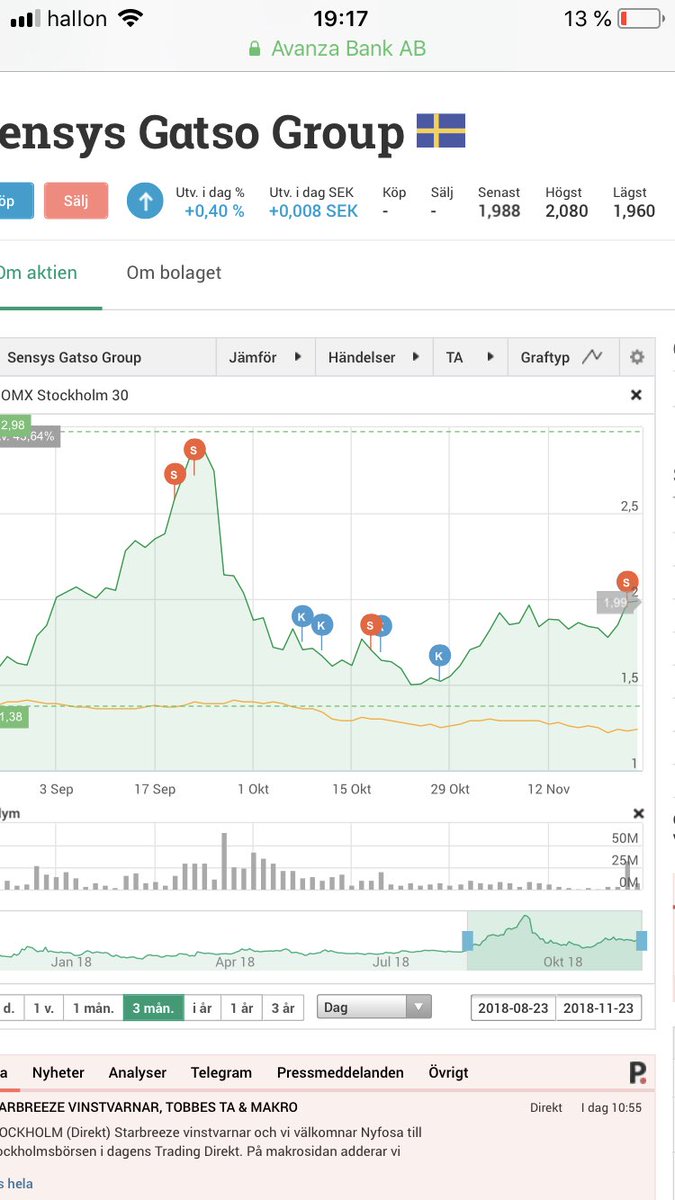
Task: Tap the battery indicator in status bar
Action: pyautogui.click(x=640, y=19)
